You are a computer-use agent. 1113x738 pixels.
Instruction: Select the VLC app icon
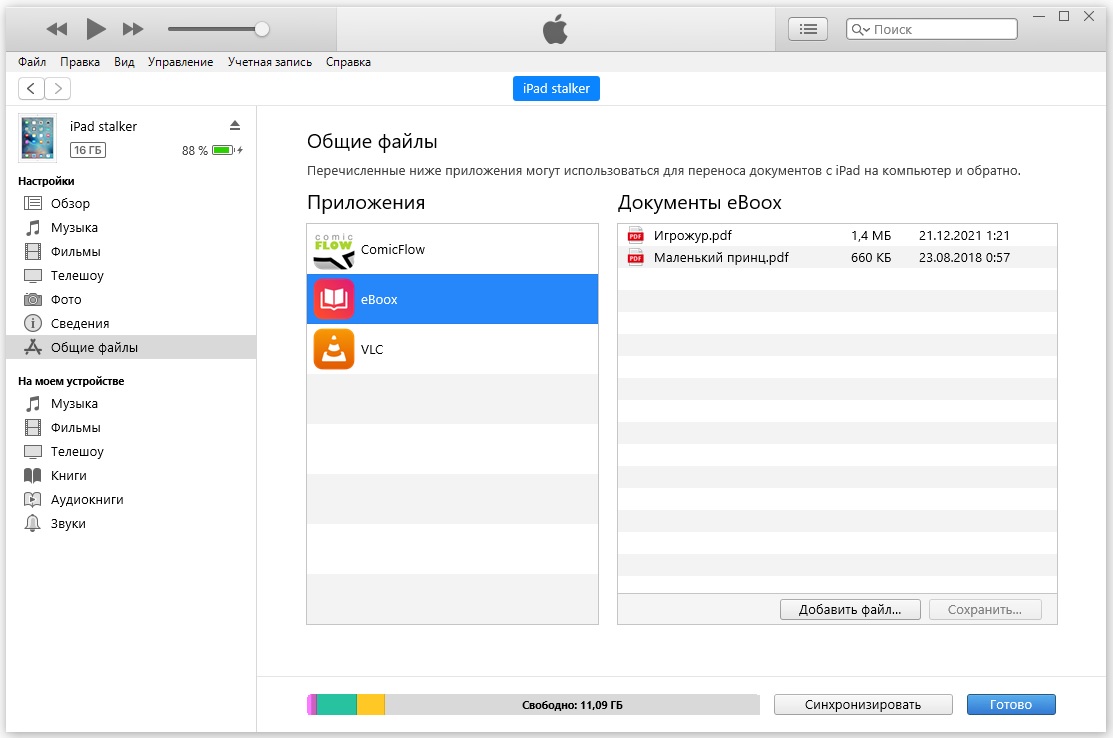[x=334, y=349]
